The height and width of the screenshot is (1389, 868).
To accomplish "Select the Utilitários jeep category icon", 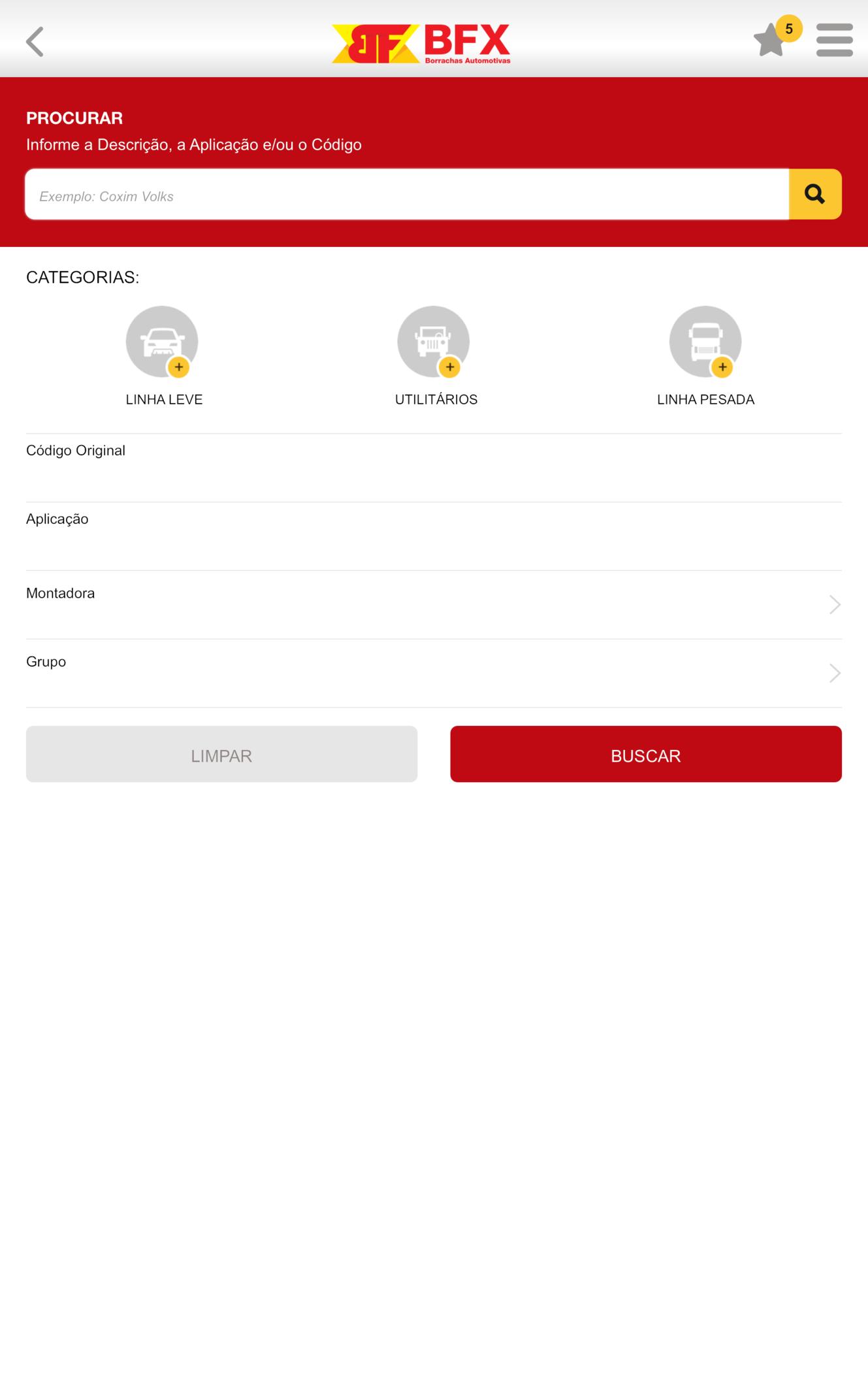I will click(434, 342).
